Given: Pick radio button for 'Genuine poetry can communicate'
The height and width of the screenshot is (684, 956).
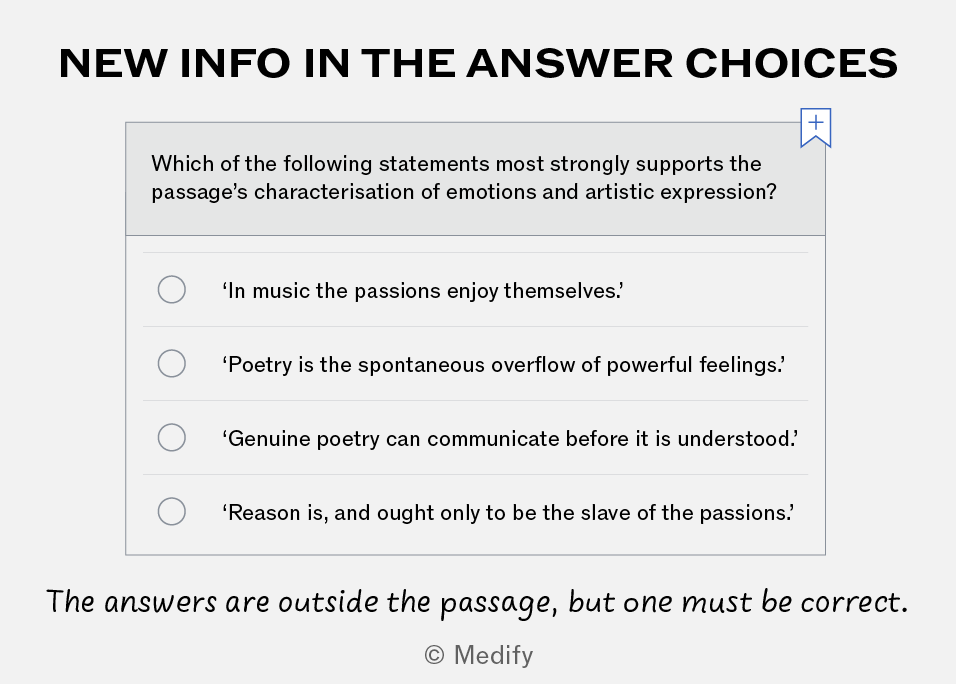Looking at the screenshot, I should [172, 438].
